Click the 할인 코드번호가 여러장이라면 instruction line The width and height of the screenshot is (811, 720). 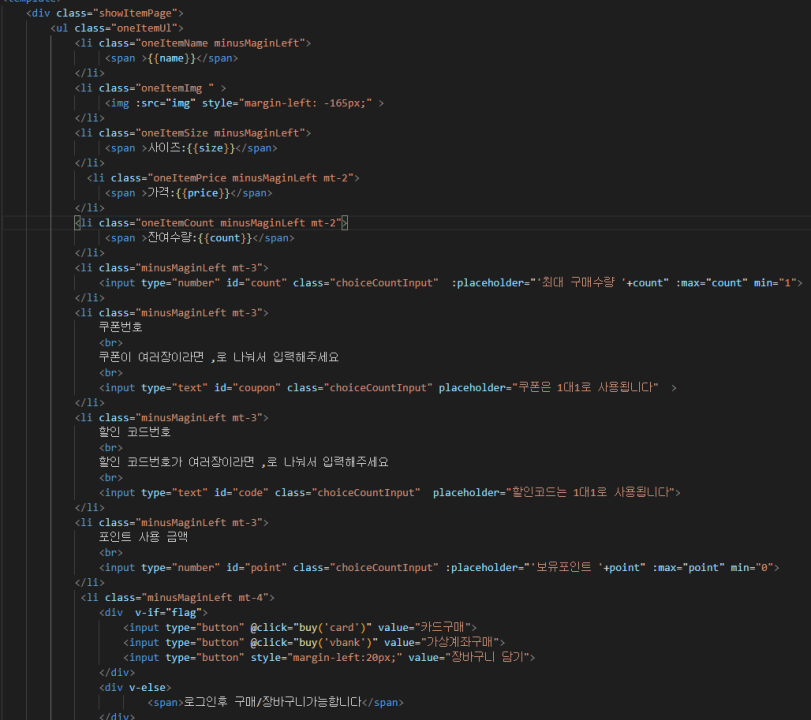(244, 462)
